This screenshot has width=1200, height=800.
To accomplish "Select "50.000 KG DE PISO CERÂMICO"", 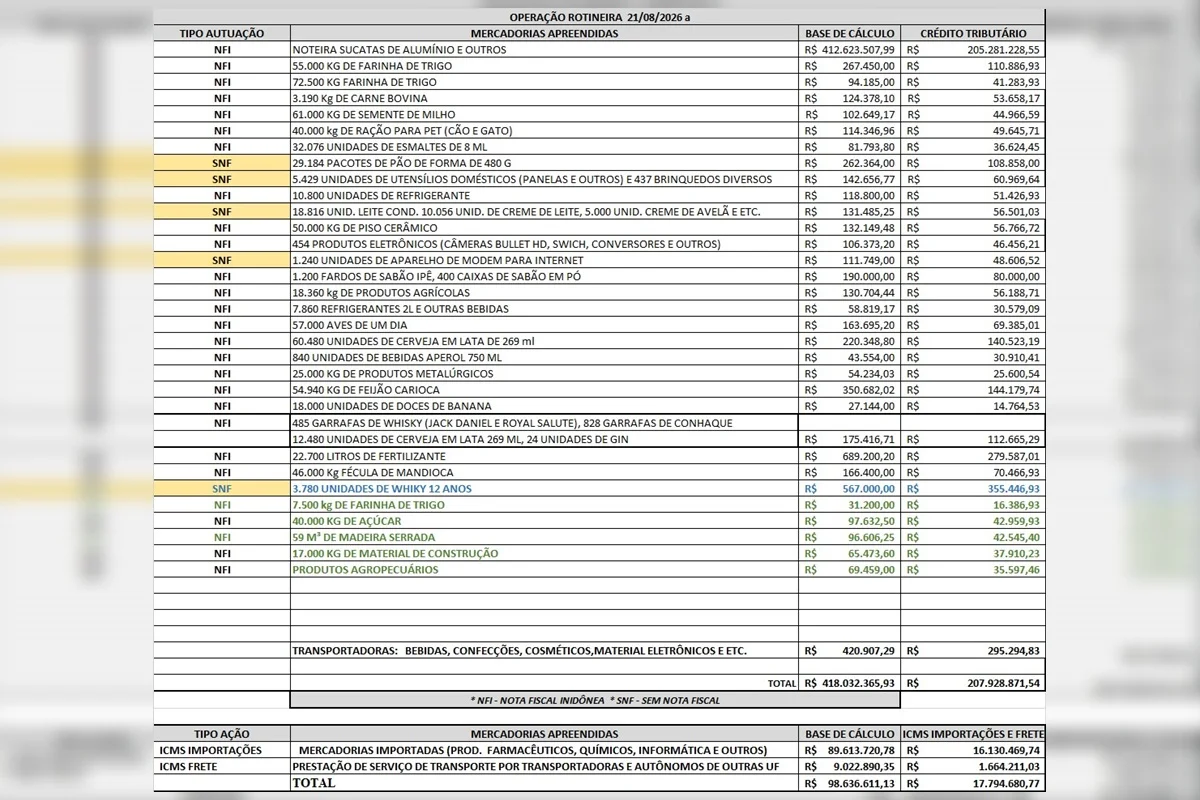I will [x=545, y=227].
